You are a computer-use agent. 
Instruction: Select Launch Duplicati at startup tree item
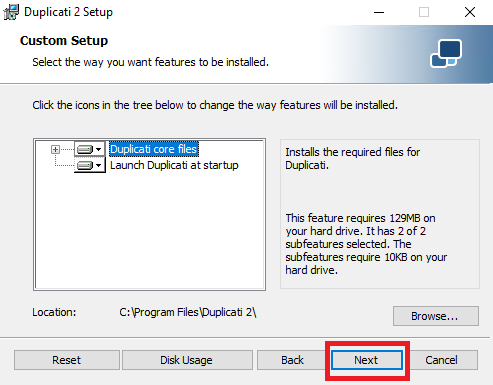174,165
